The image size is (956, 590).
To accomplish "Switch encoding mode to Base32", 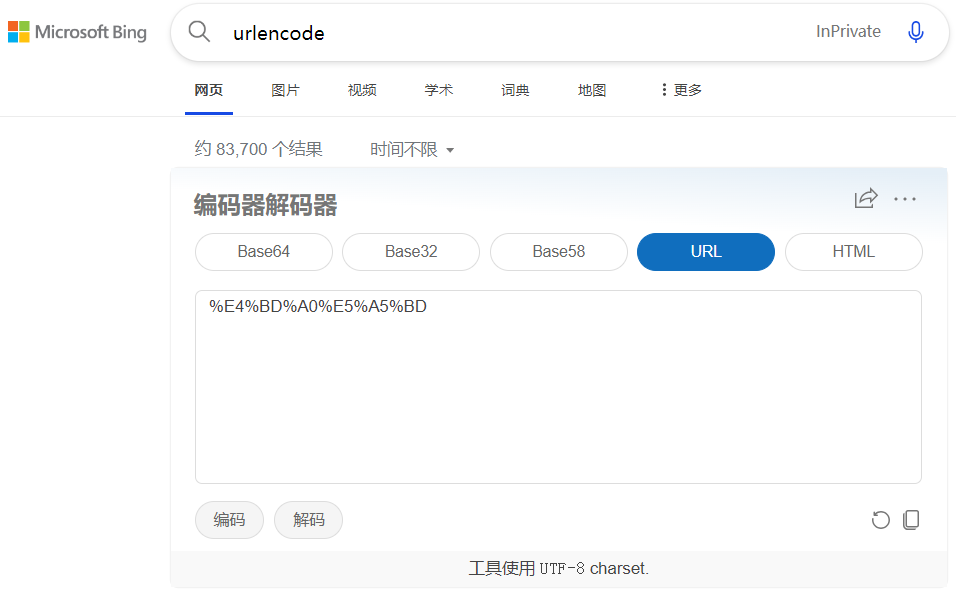I will click(x=410, y=252).
